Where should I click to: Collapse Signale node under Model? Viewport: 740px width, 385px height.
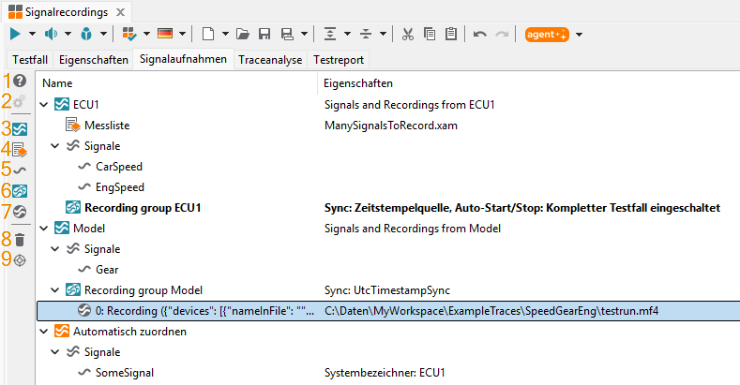tap(55, 249)
